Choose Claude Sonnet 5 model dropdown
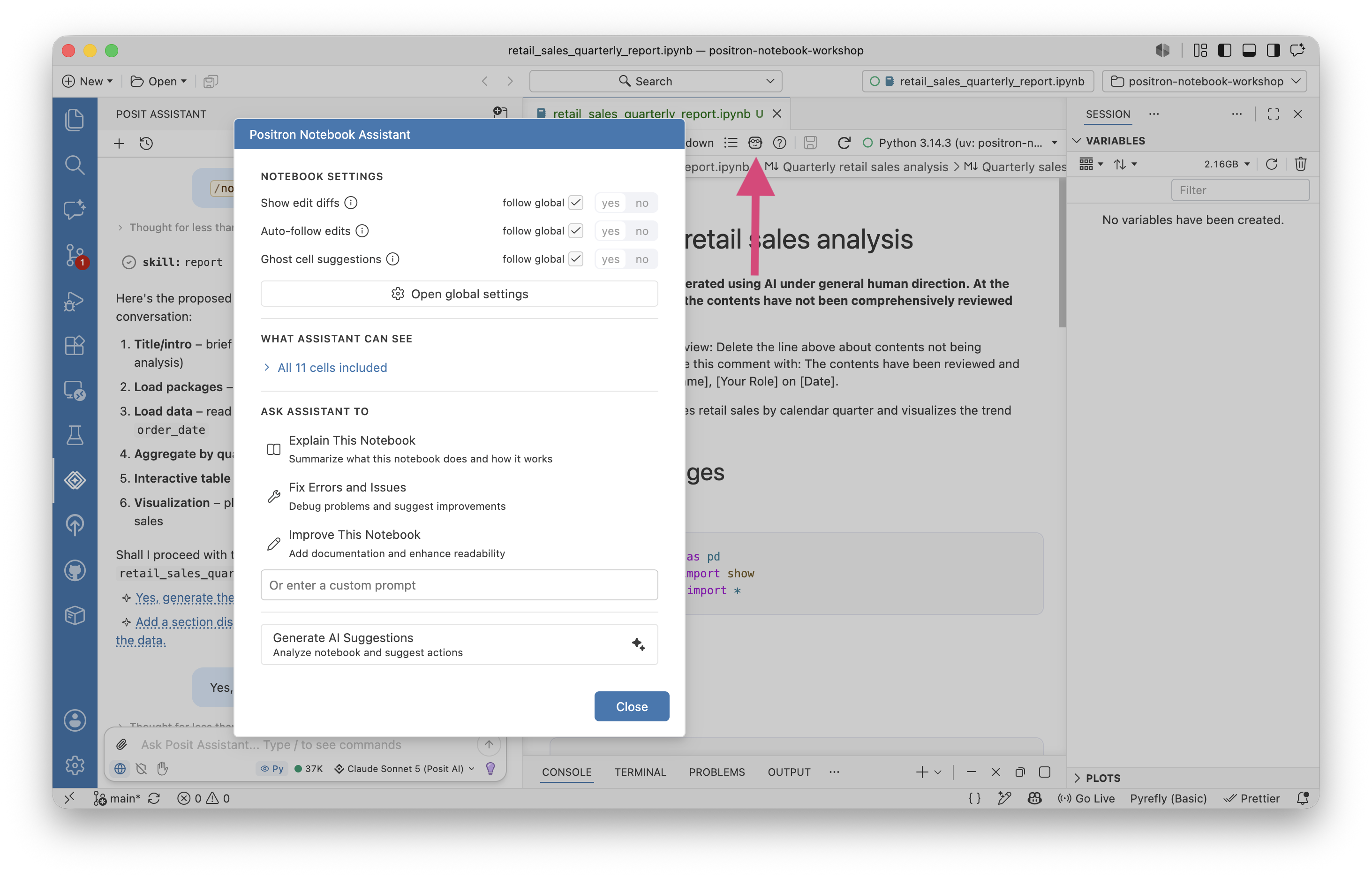Viewport: 1372px width, 878px height. coord(404,769)
